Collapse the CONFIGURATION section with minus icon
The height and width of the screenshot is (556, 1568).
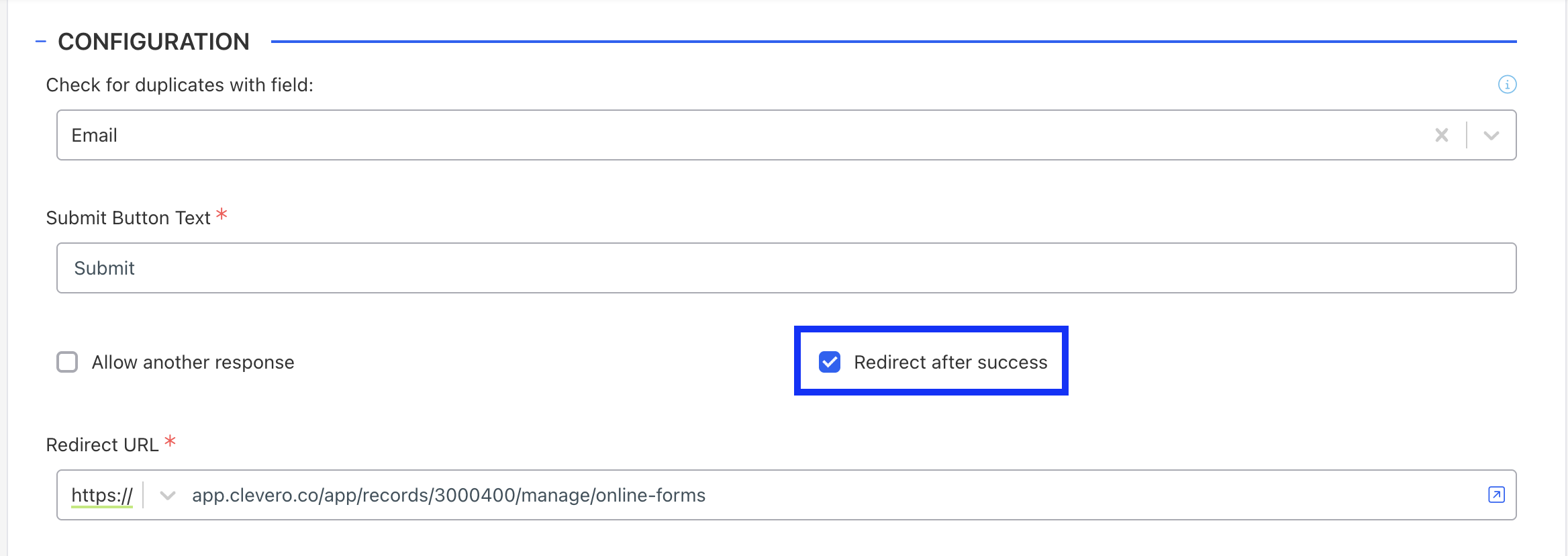tap(40, 42)
